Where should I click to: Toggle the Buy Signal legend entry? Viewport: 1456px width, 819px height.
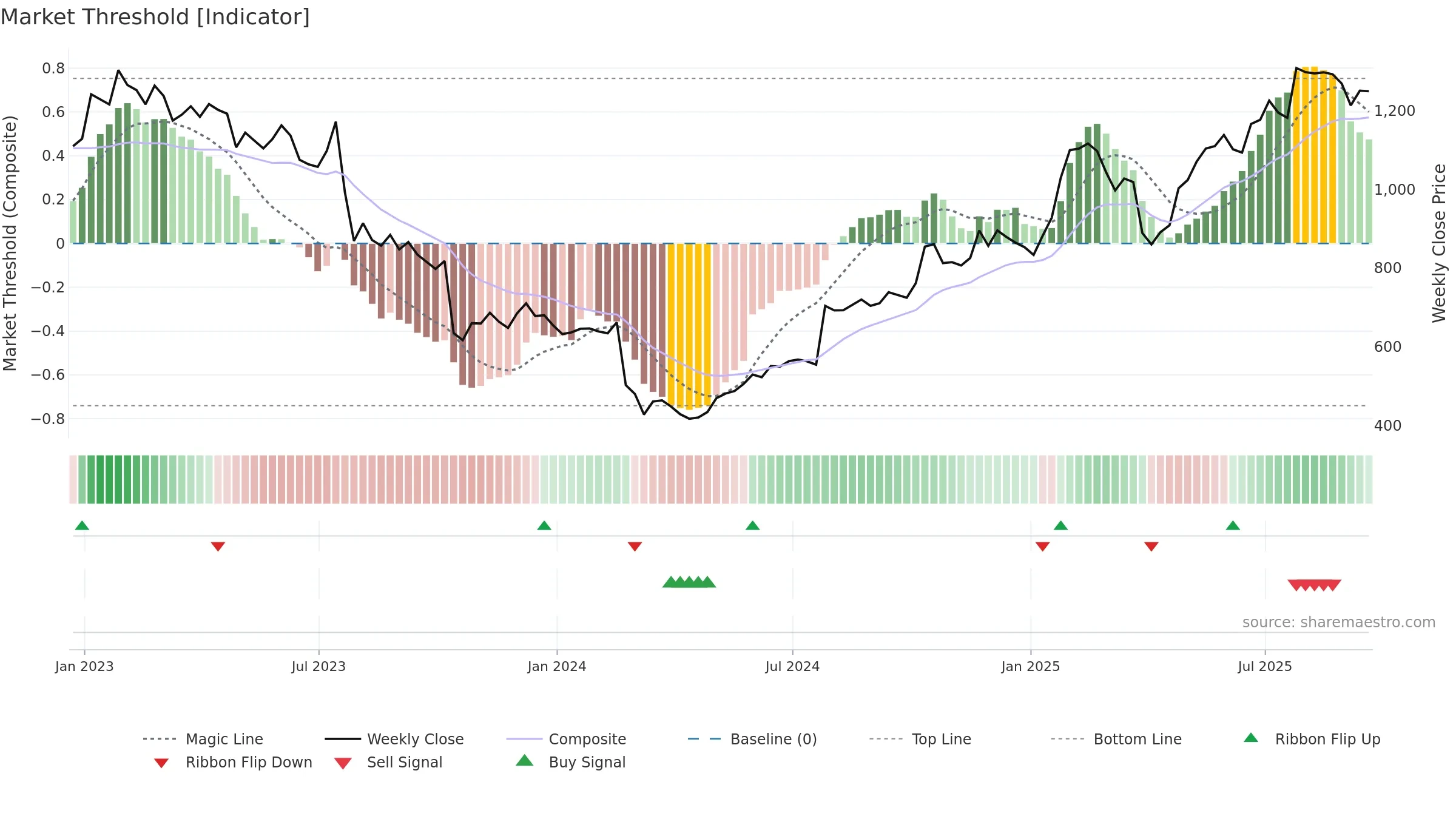[570, 762]
